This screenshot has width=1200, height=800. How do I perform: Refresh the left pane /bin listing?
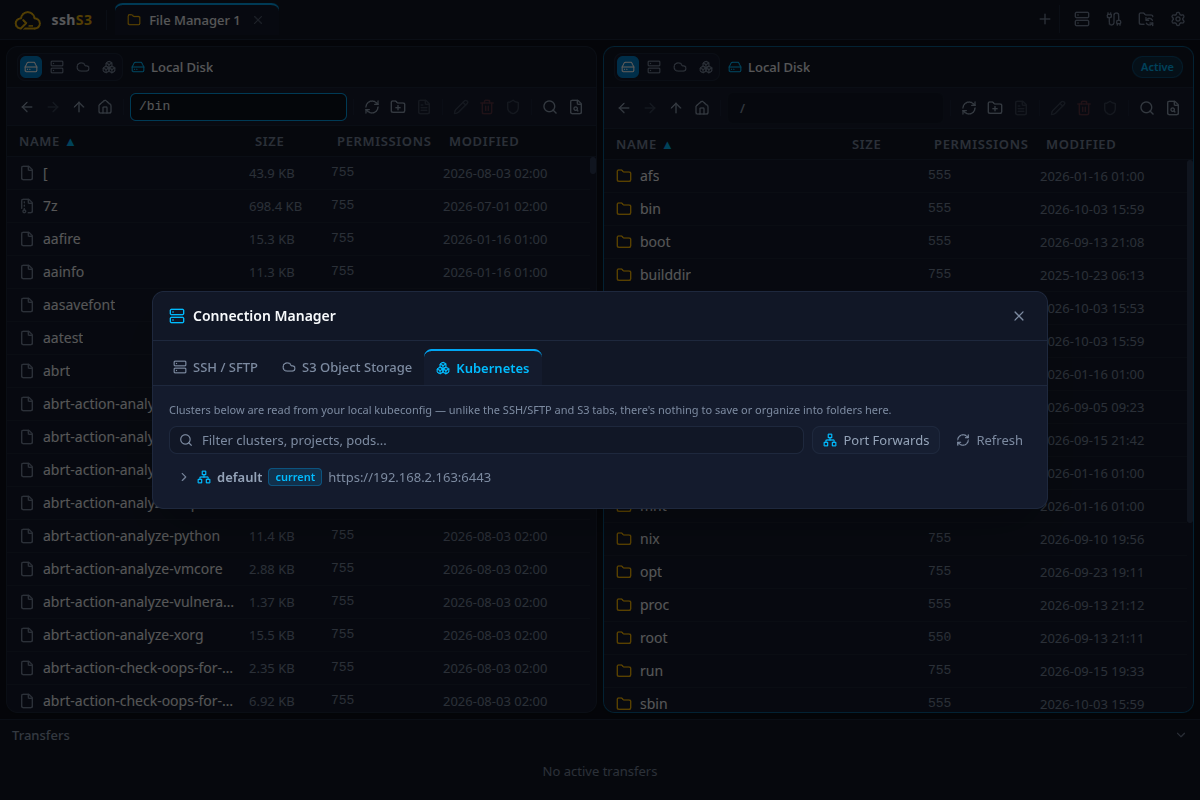pos(372,107)
